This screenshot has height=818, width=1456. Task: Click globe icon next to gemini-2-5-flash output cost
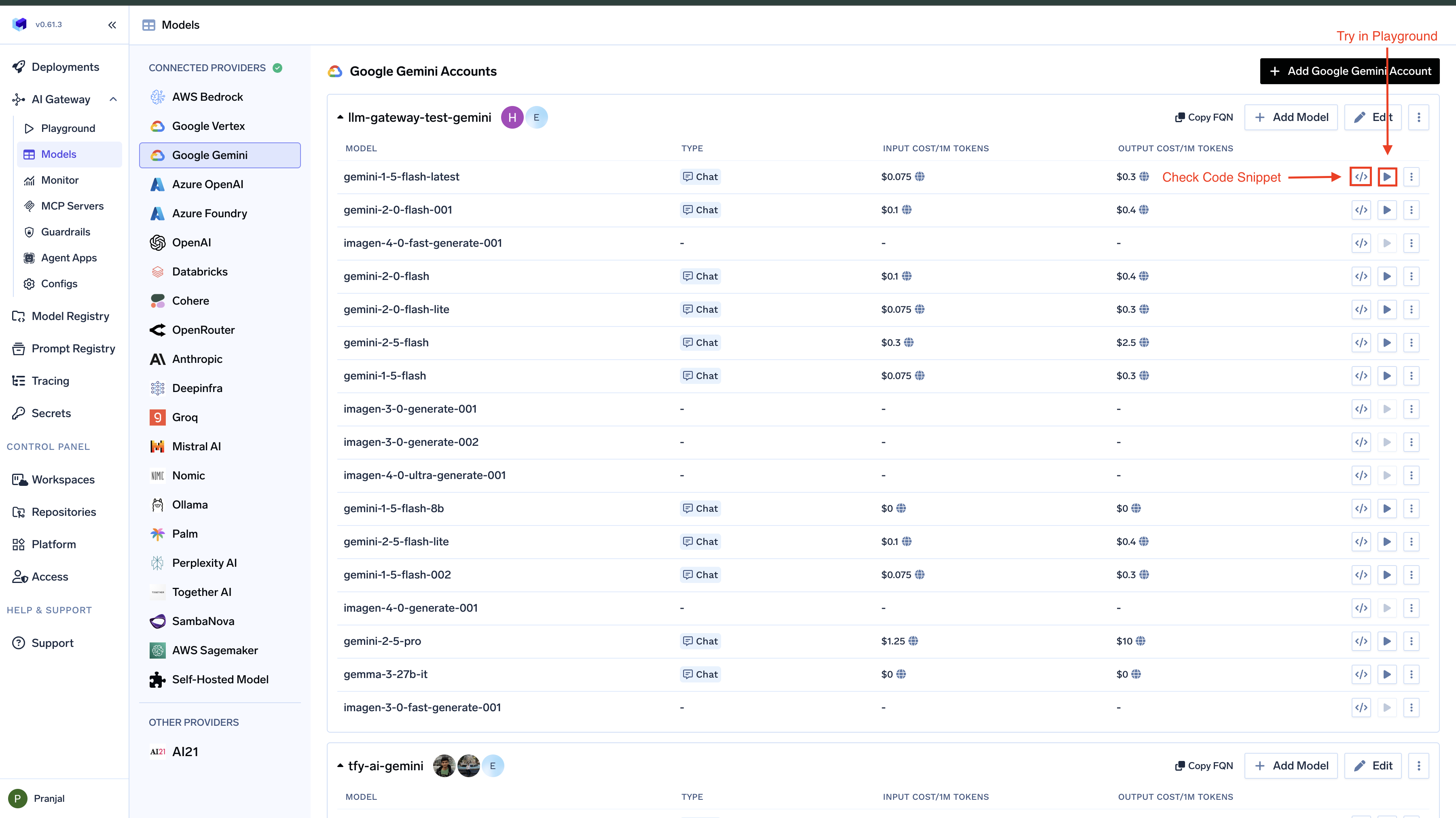point(1144,343)
